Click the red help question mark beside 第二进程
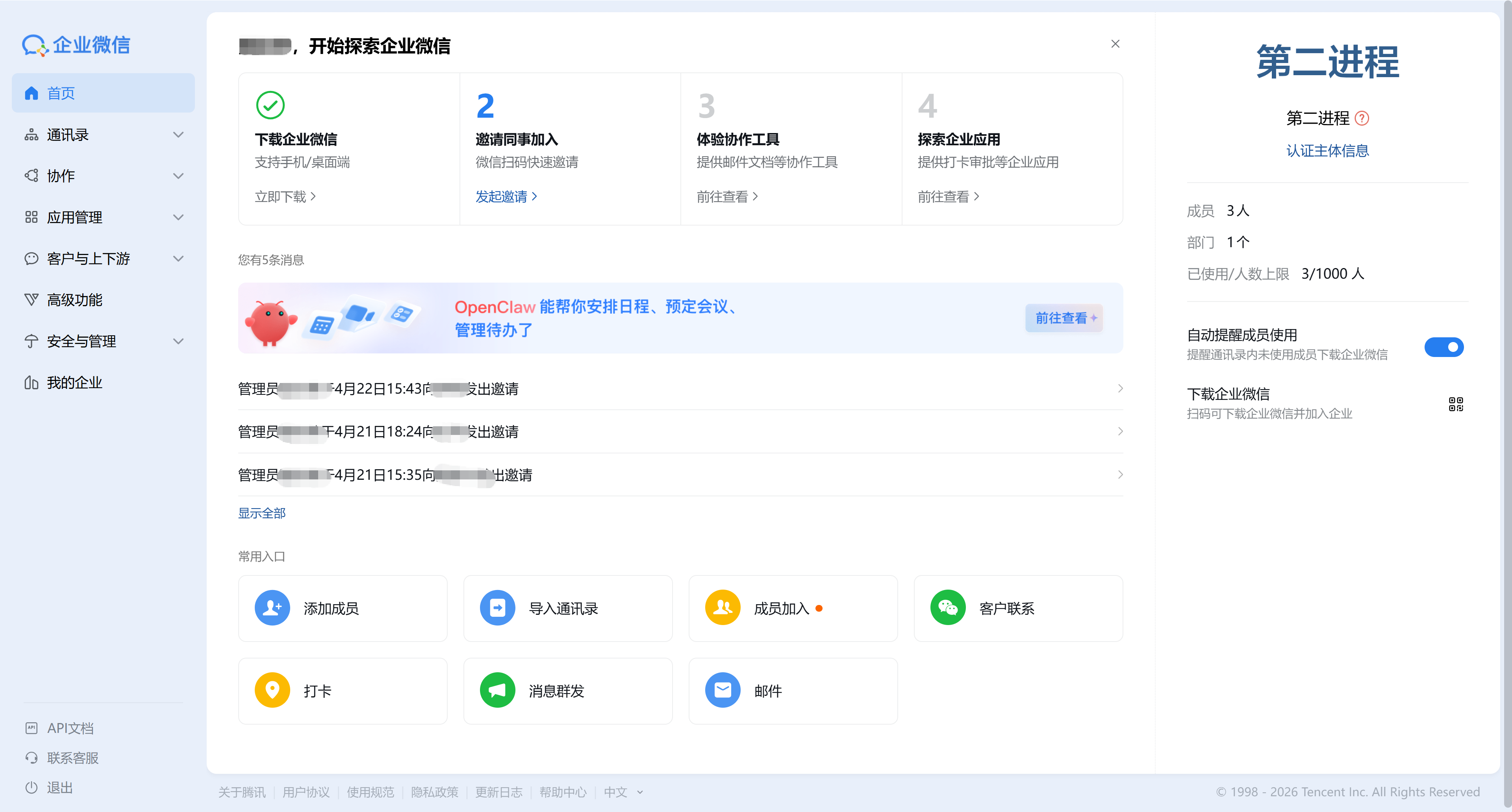This screenshot has width=1512, height=812. click(1362, 118)
